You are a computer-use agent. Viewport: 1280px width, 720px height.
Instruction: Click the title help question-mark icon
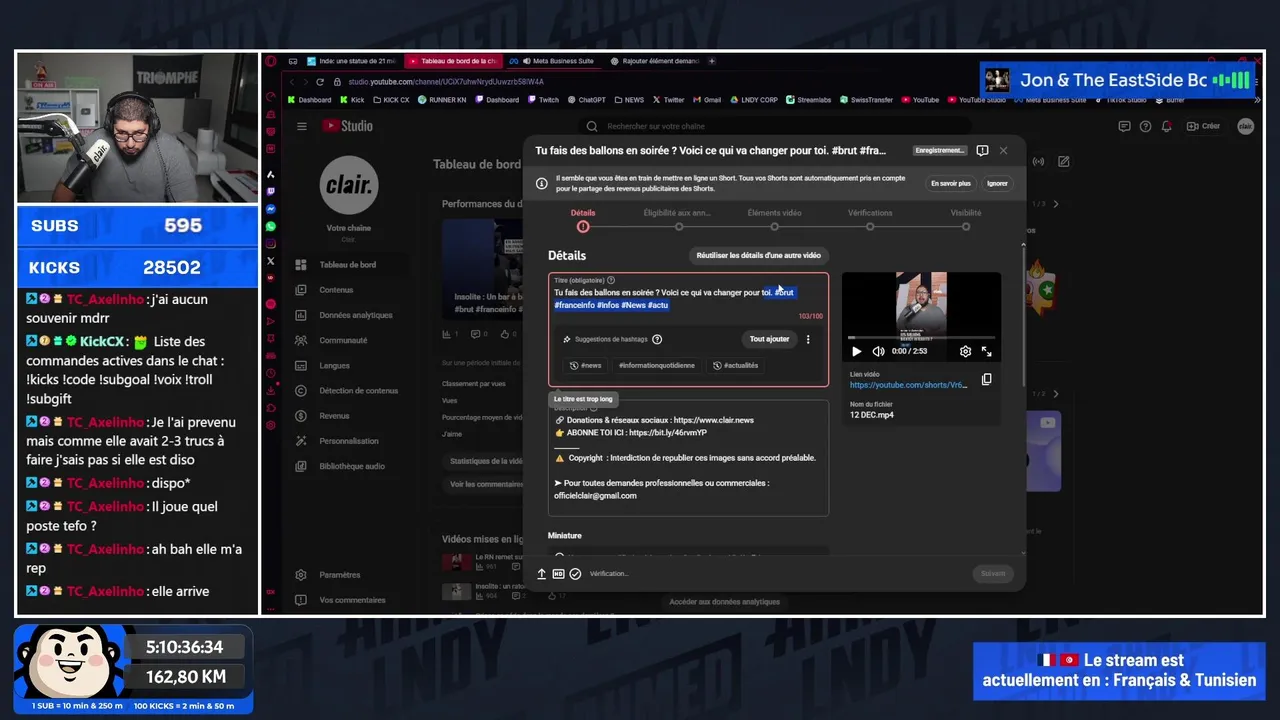coord(611,280)
